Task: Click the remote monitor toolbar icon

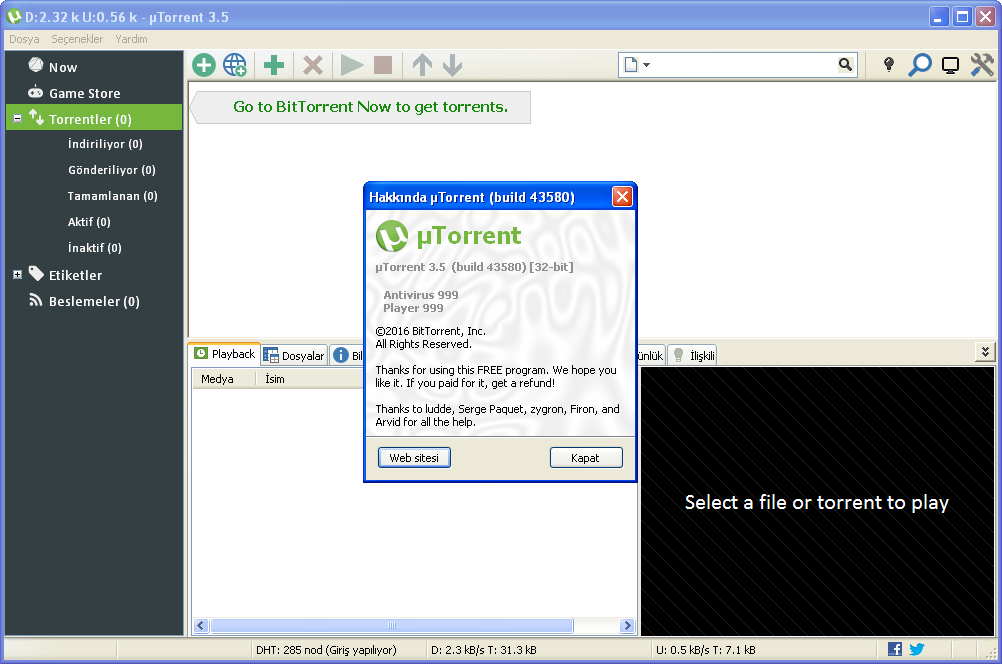Action: coord(950,65)
